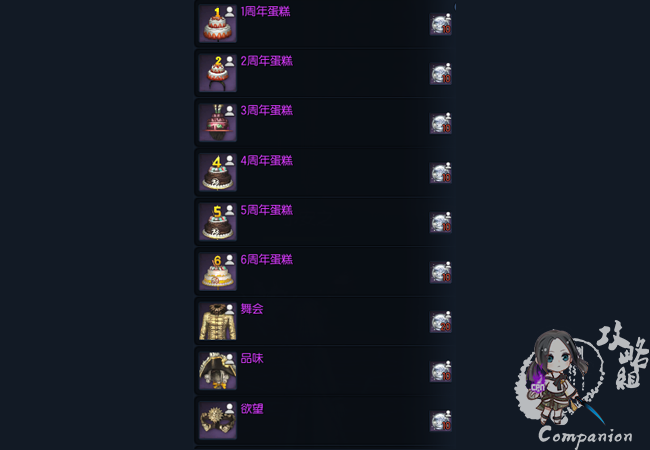The width and height of the screenshot is (650, 450).
Task: Choose the 4周年蛋糕 chocolate cake icon
Action: pos(218,172)
